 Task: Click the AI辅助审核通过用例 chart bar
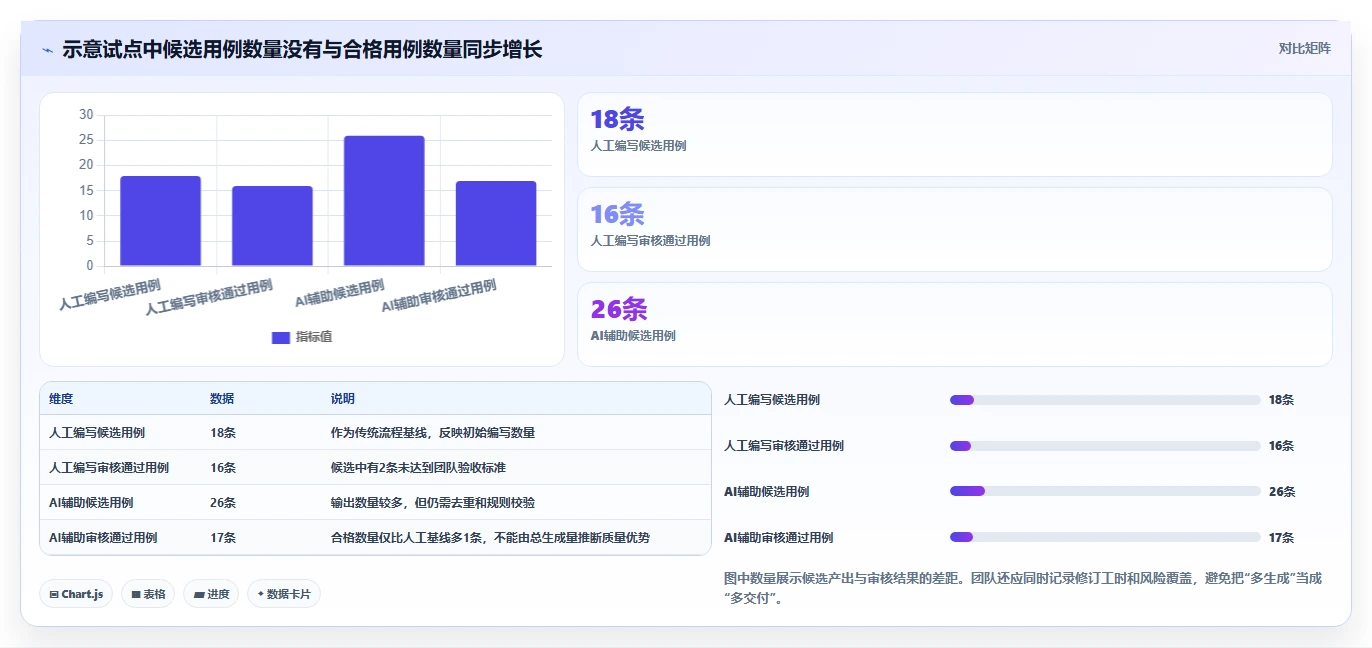point(496,224)
